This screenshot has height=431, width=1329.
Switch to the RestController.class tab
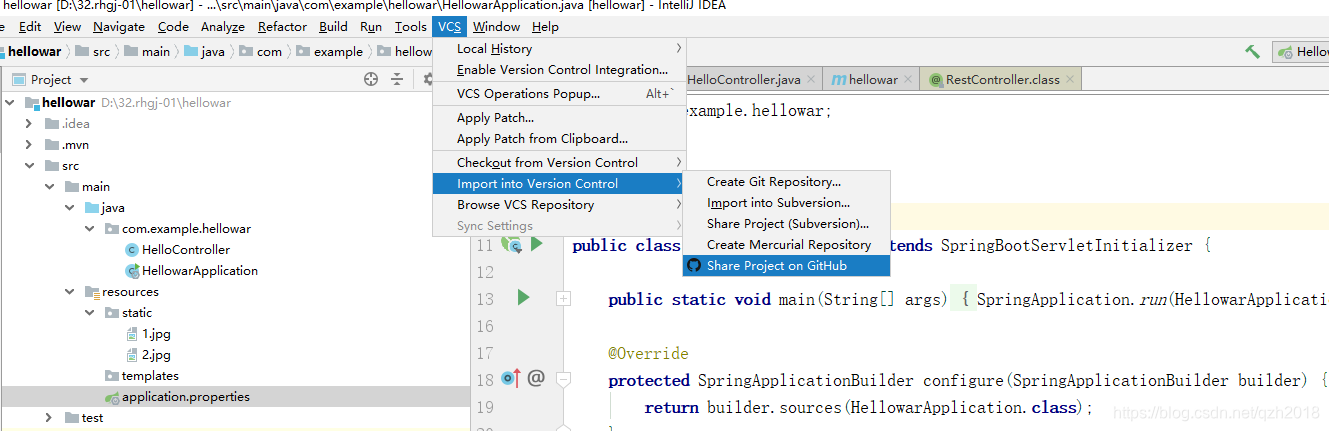[x=1002, y=80]
